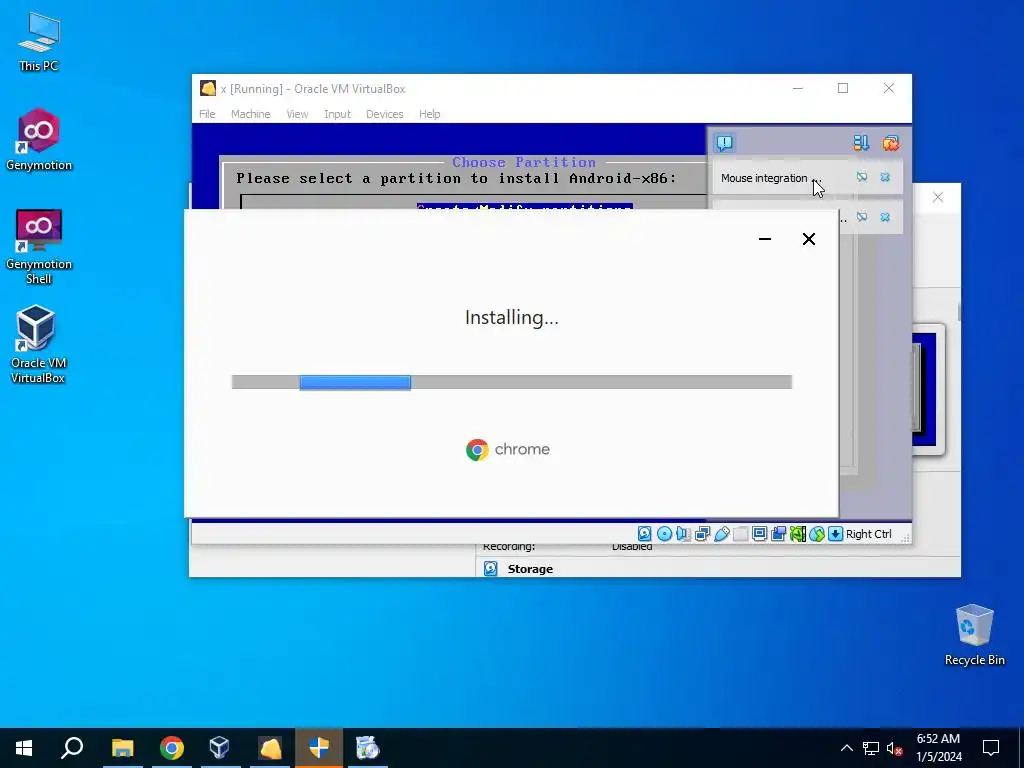
Task: Switch to the running VM yellow taskbar icon
Action: point(270,748)
